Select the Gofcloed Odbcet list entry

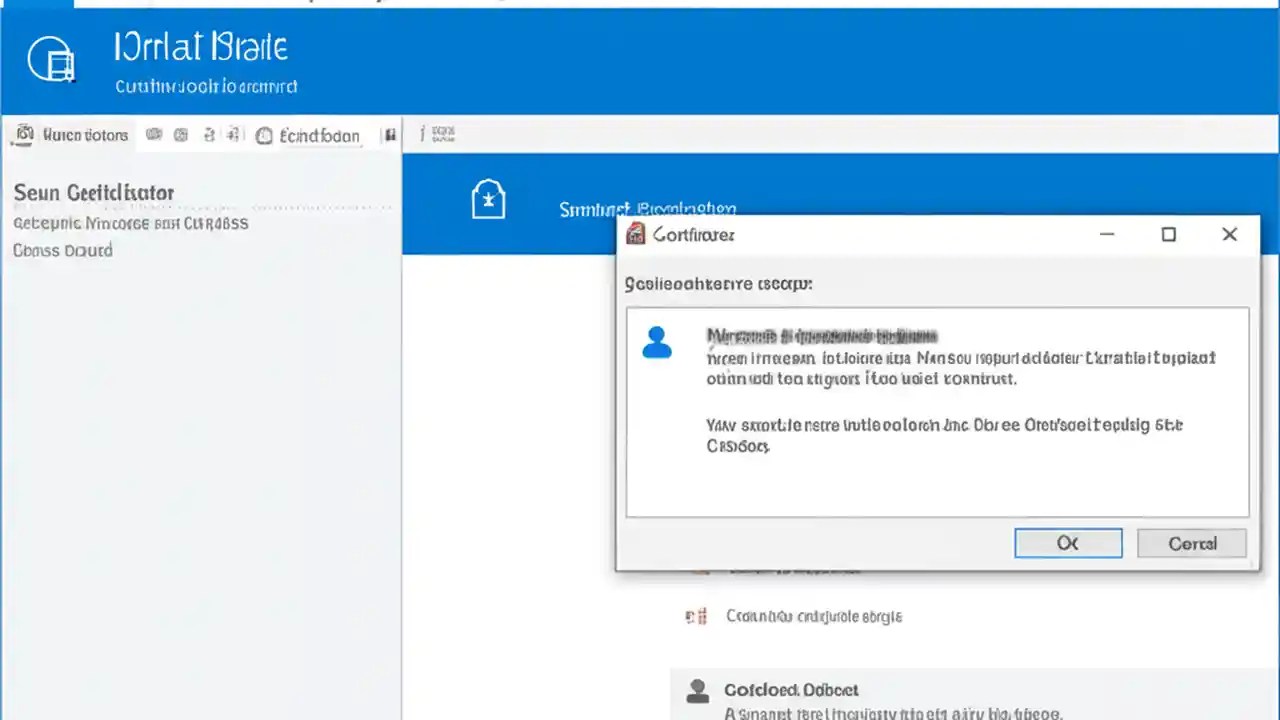click(791, 690)
